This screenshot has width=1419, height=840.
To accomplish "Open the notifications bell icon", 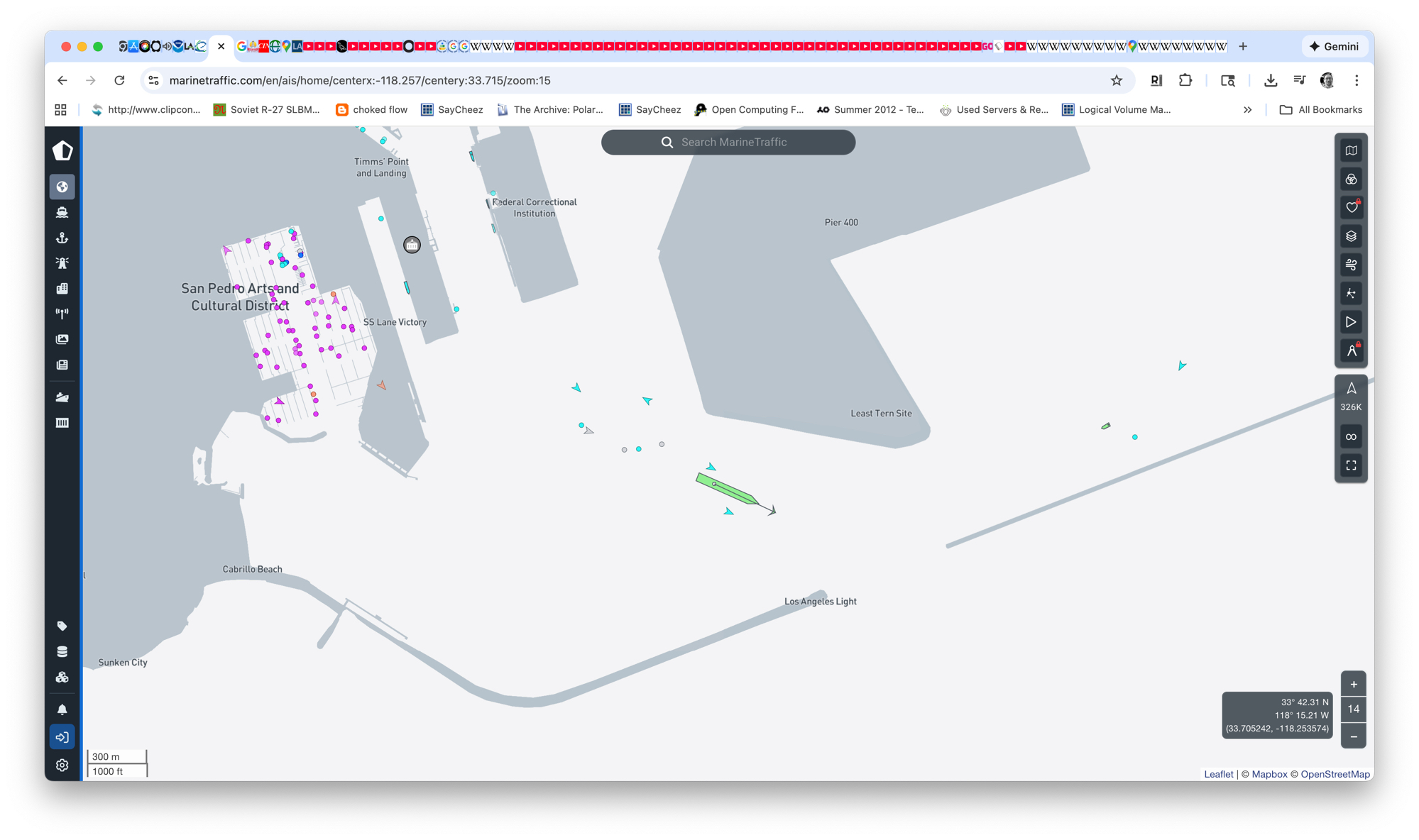I will [x=62, y=709].
